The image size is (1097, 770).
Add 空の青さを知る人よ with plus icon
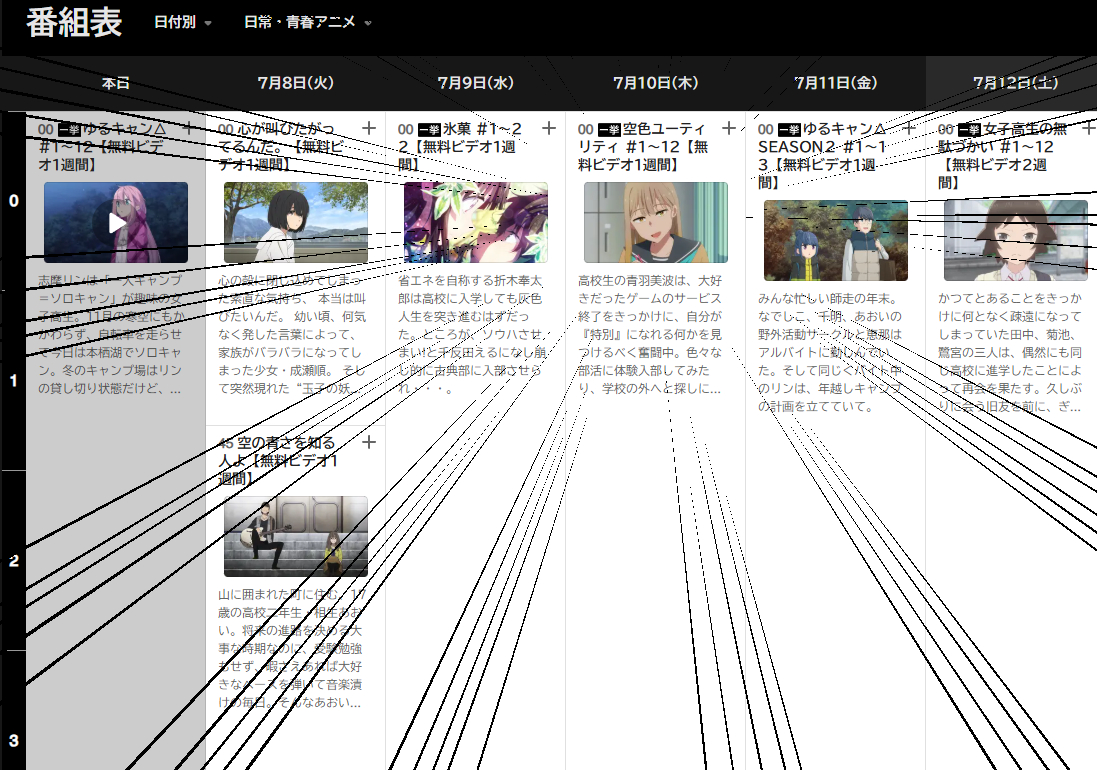369,442
